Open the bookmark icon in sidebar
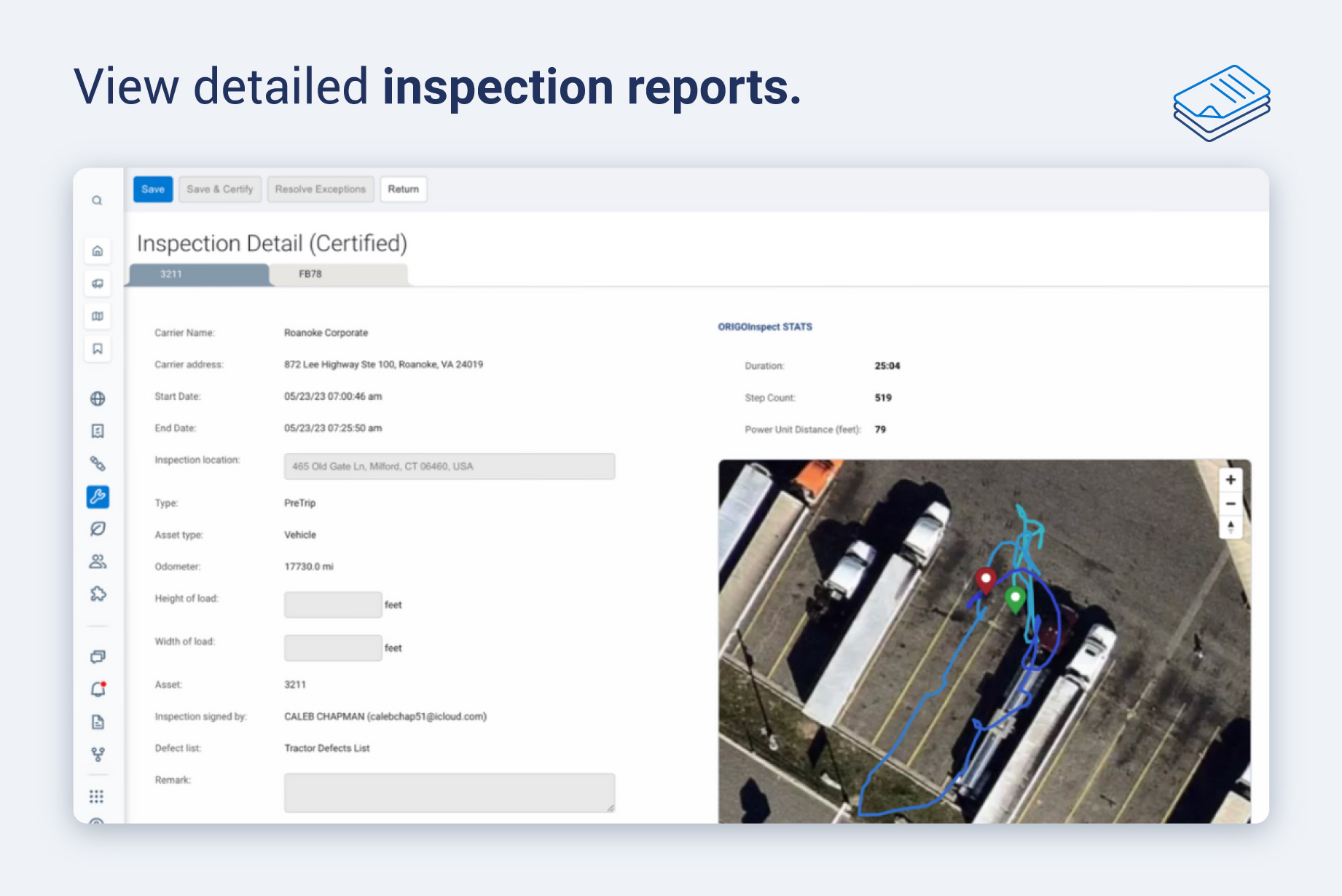Screen dimensions: 1342x896 (x=98, y=349)
